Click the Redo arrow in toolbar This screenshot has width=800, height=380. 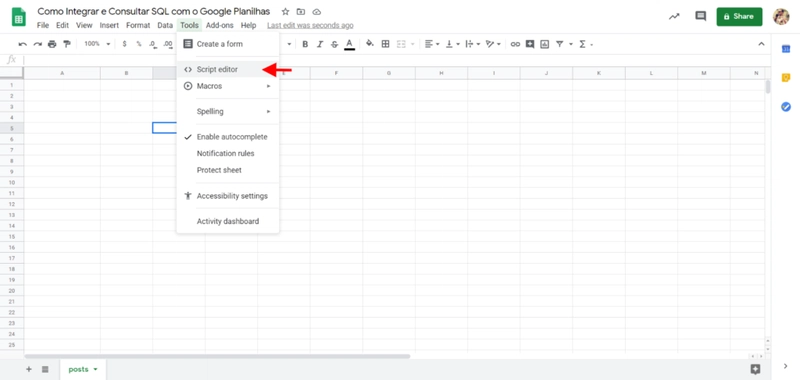click(37, 44)
